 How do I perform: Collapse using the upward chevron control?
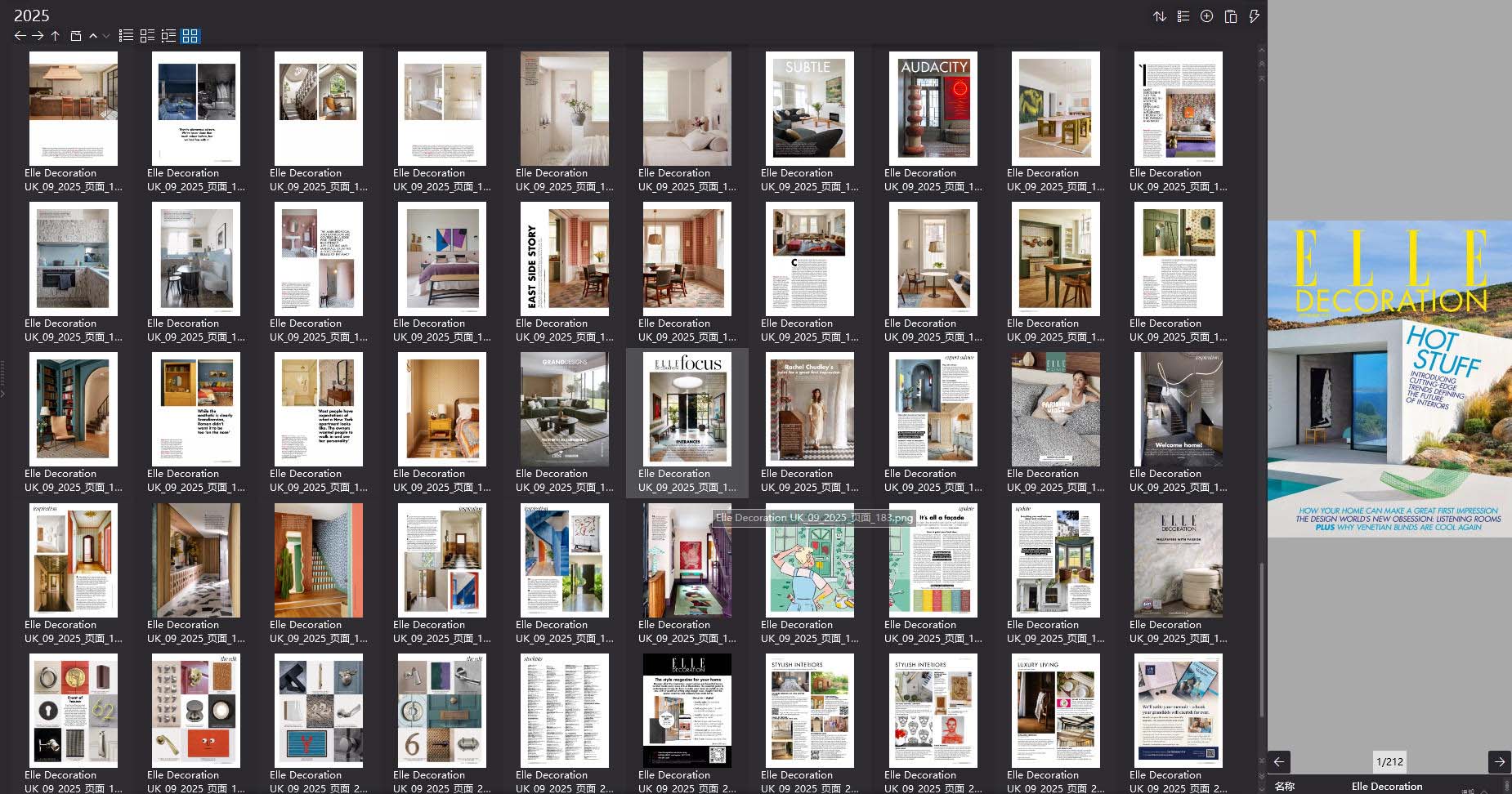click(x=92, y=36)
